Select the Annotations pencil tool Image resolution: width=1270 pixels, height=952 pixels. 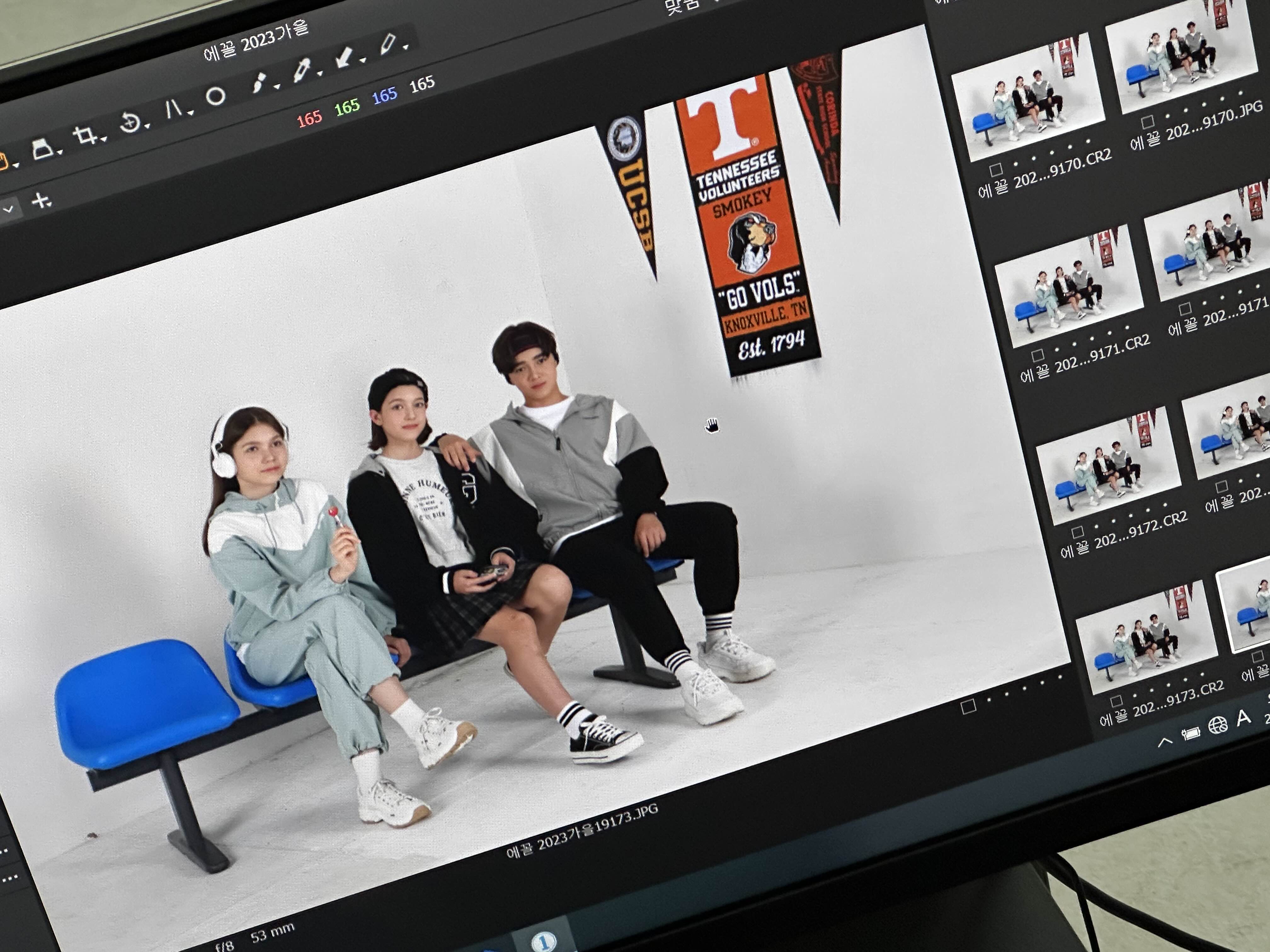(388, 44)
